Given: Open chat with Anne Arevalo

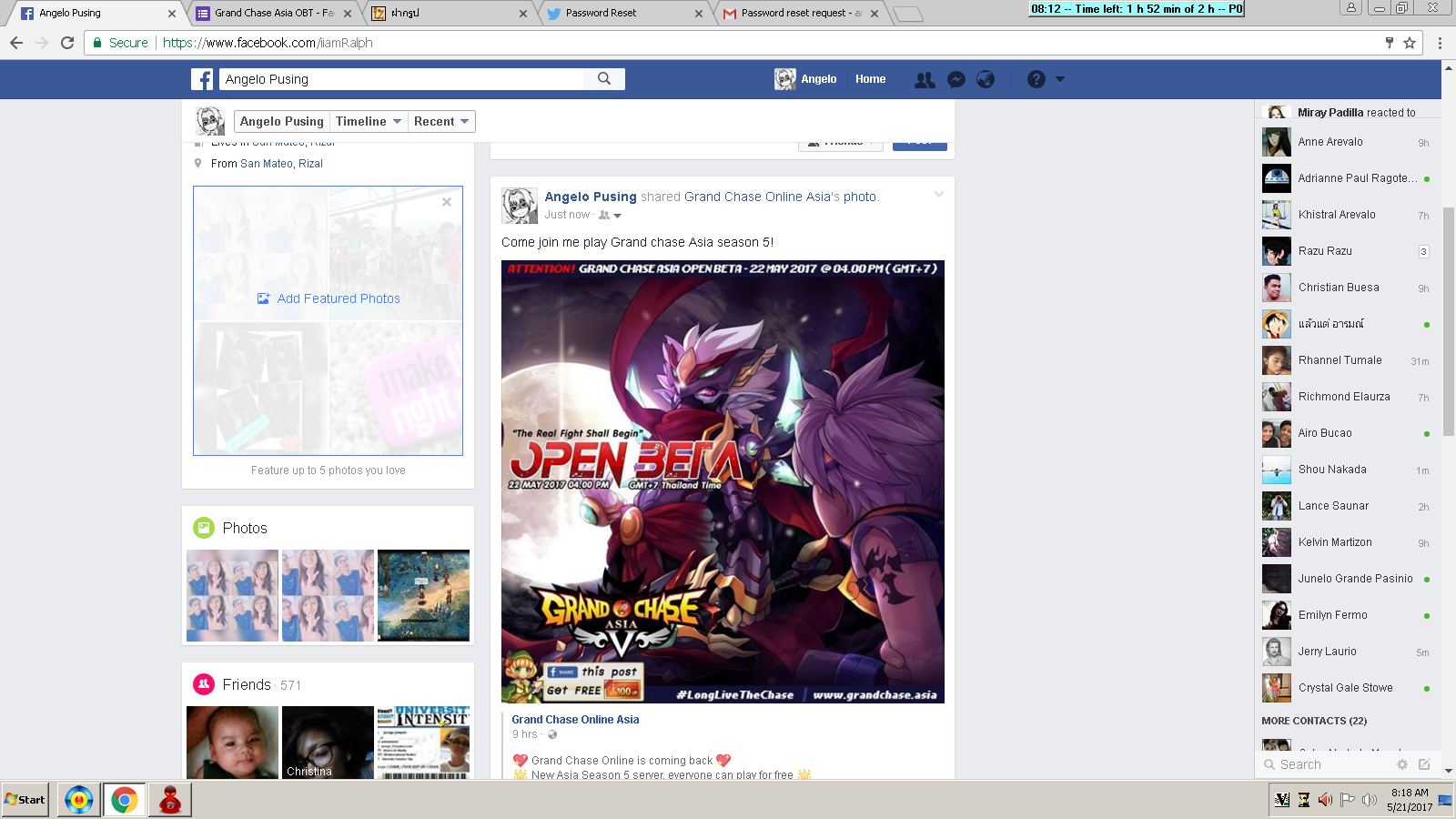Looking at the screenshot, I should point(1347,142).
